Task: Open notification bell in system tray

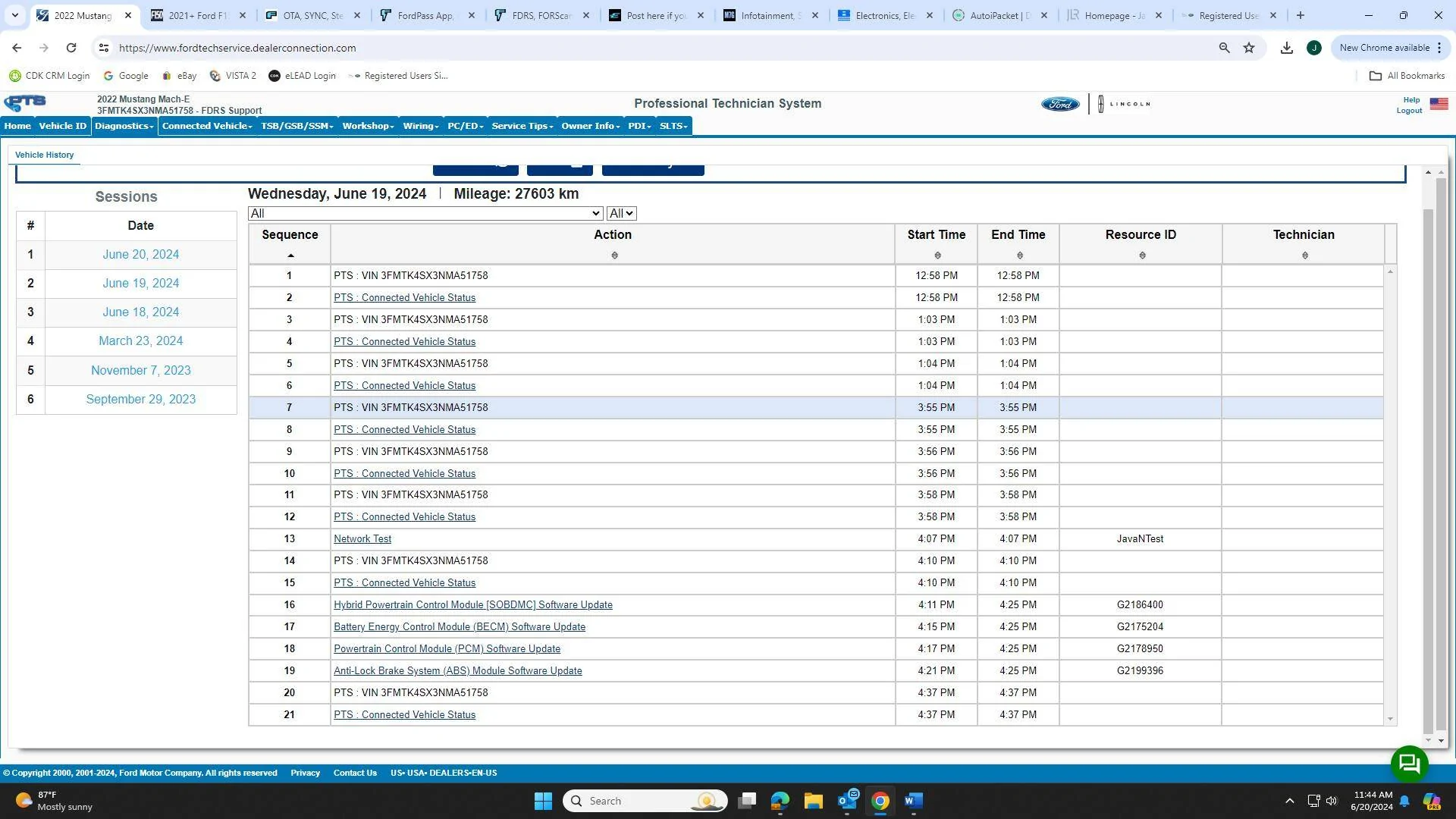Action: coord(1404,801)
